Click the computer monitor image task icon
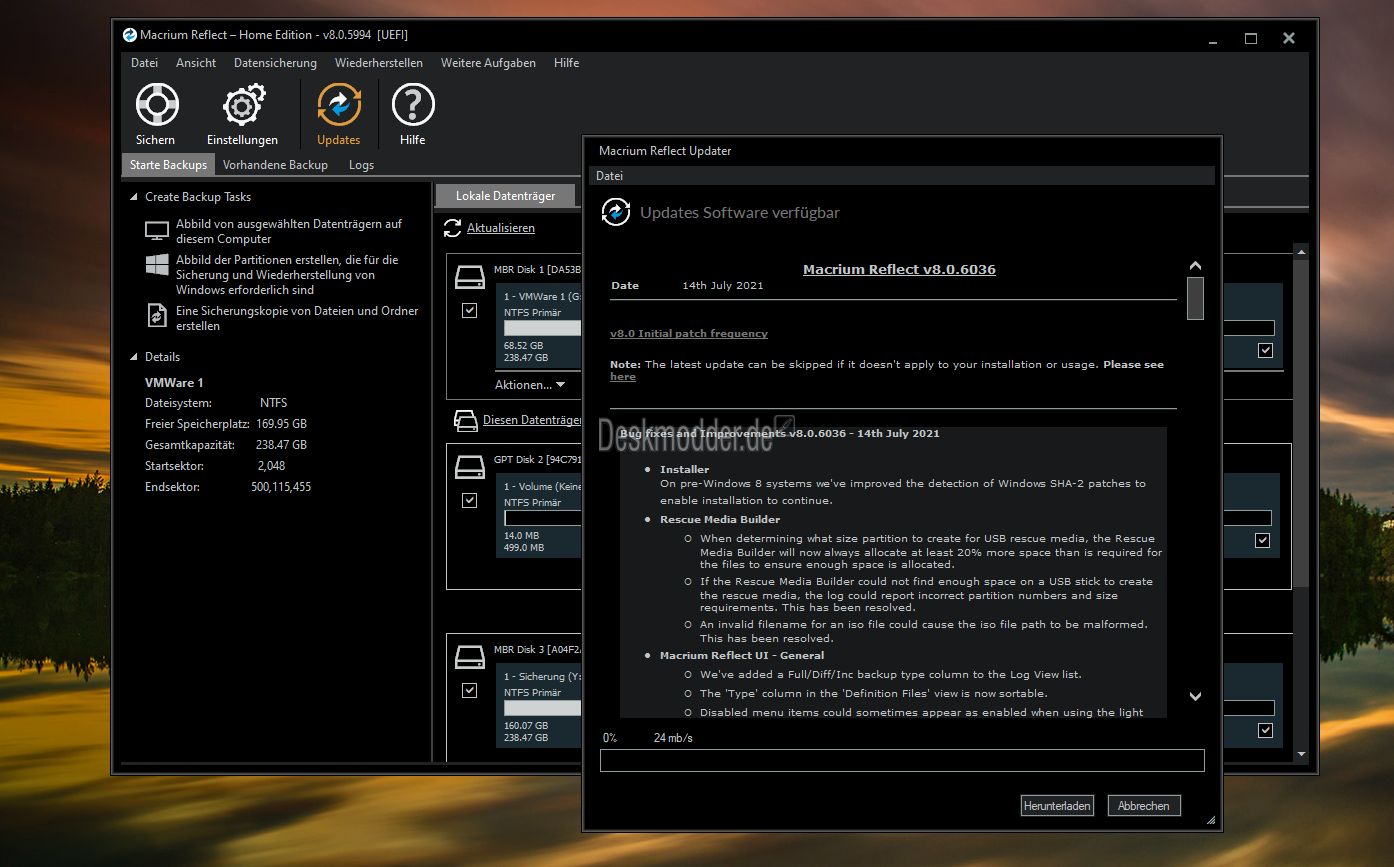This screenshot has height=867, width=1394. (x=157, y=231)
